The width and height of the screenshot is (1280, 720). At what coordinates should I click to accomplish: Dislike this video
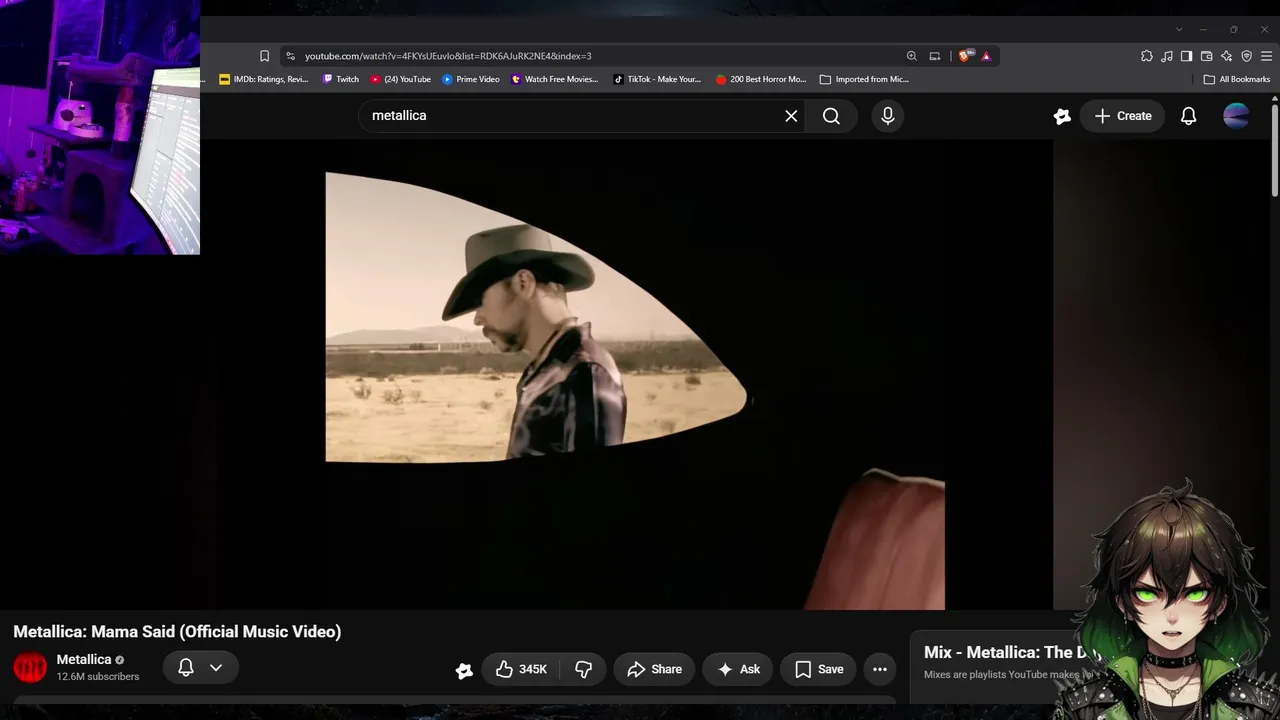[x=584, y=669]
